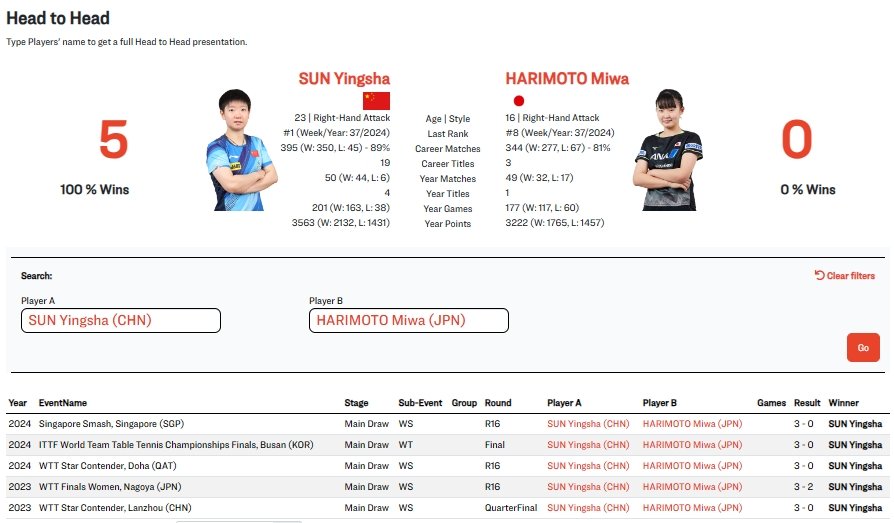The height and width of the screenshot is (523, 894).
Task: Sort by the Round column header
Action: coord(498,403)
